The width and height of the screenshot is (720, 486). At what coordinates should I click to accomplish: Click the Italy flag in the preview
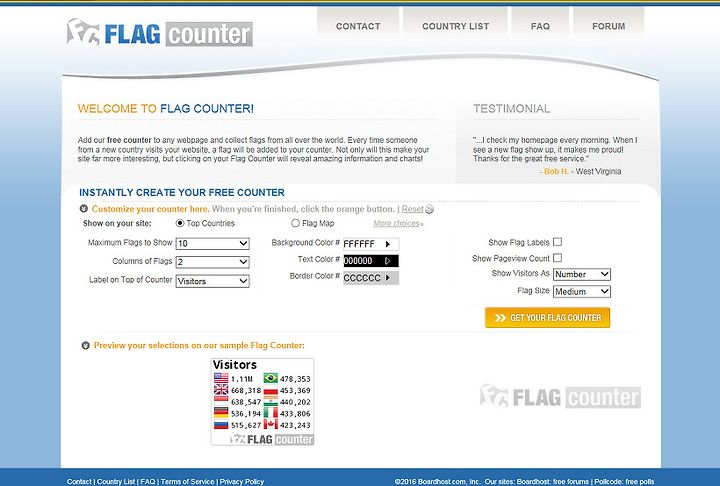click(270, 413)
